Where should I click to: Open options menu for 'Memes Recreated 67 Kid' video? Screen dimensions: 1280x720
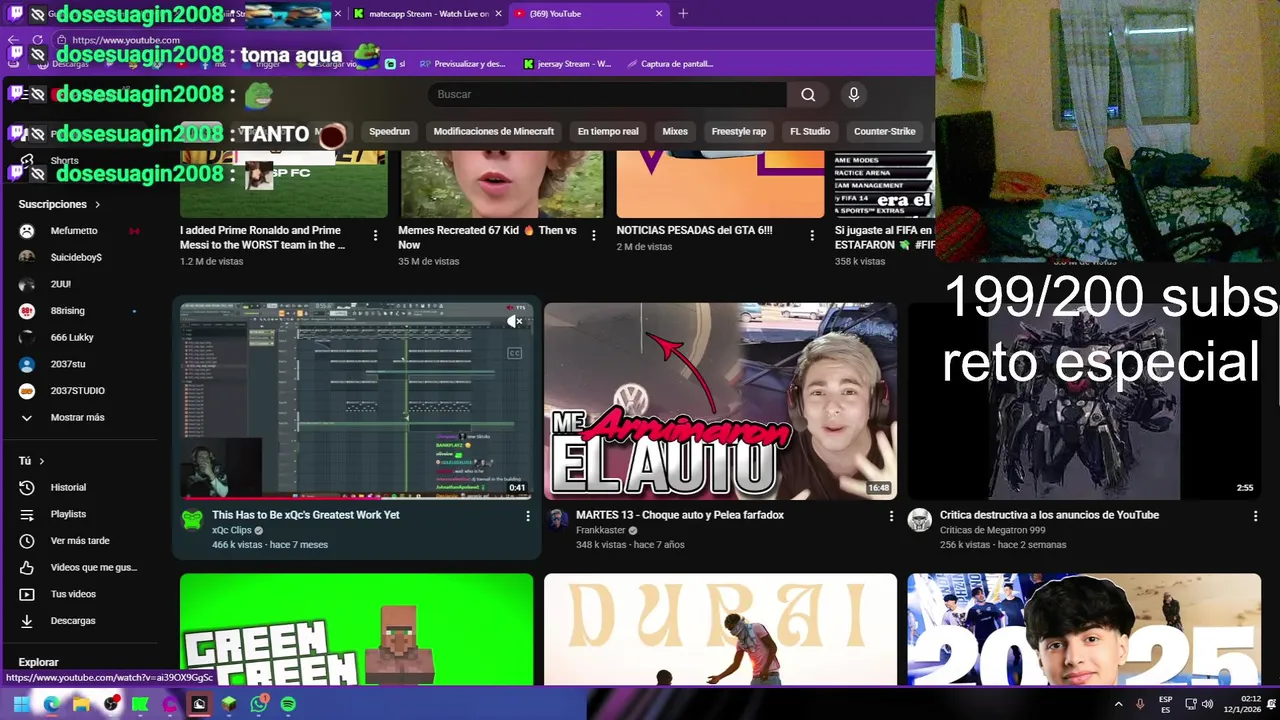point(594,236)
